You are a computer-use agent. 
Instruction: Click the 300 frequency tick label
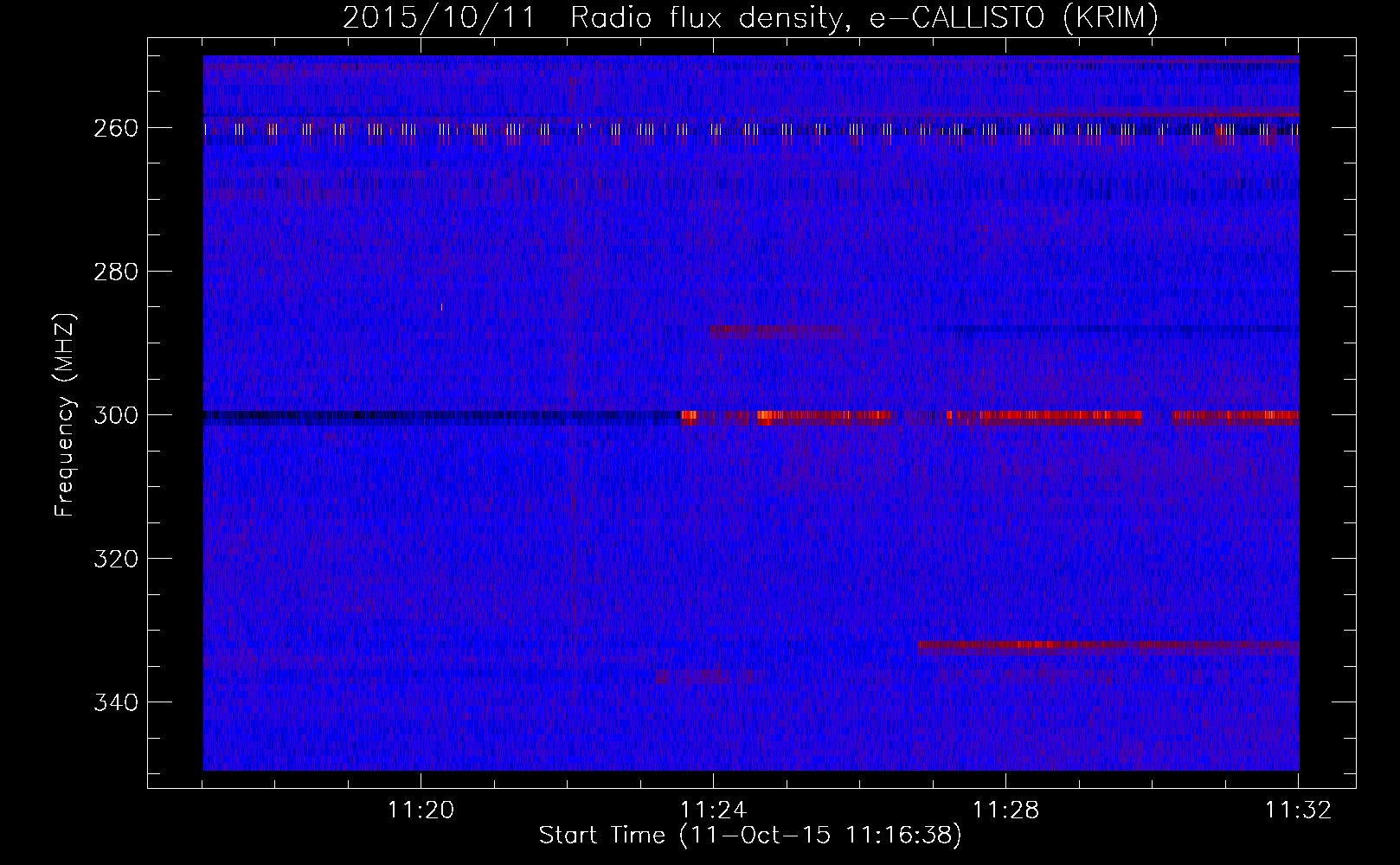pyautogui.click(x=115, y=415)
